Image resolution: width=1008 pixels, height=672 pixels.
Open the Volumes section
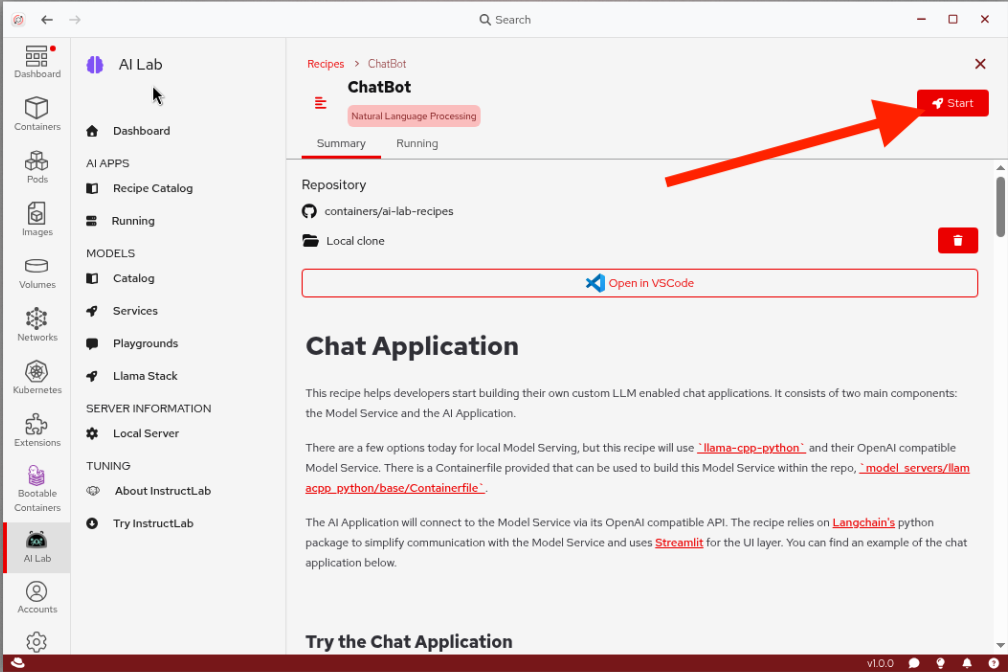tap(36, 272)
